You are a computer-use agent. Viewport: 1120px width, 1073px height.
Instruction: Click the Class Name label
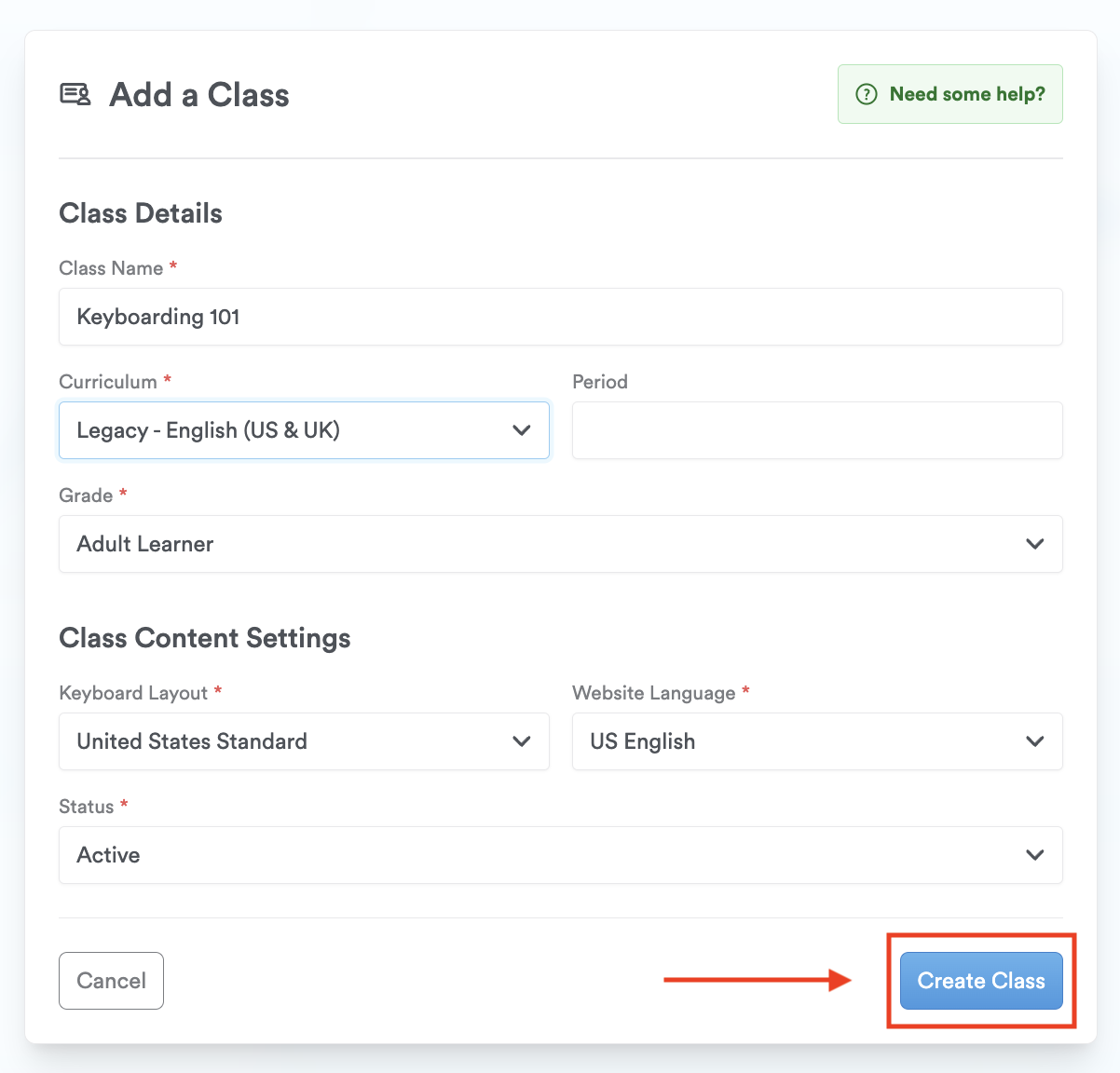coord(111,268)
